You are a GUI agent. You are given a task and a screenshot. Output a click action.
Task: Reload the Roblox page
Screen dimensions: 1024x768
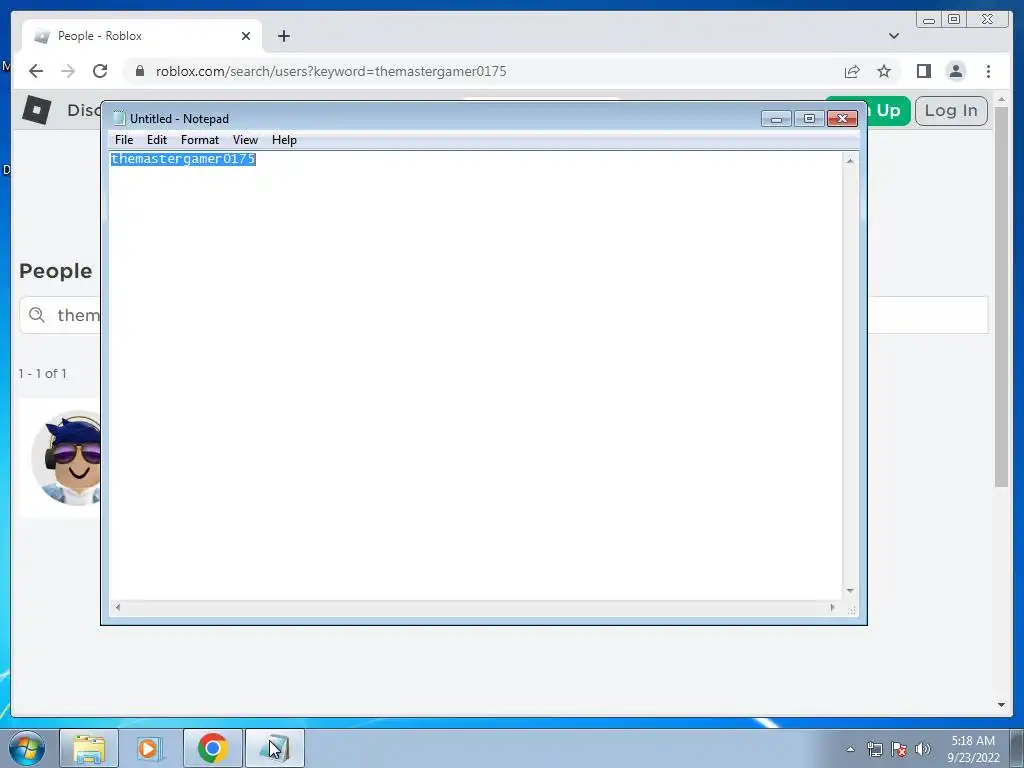coord(100,71)
